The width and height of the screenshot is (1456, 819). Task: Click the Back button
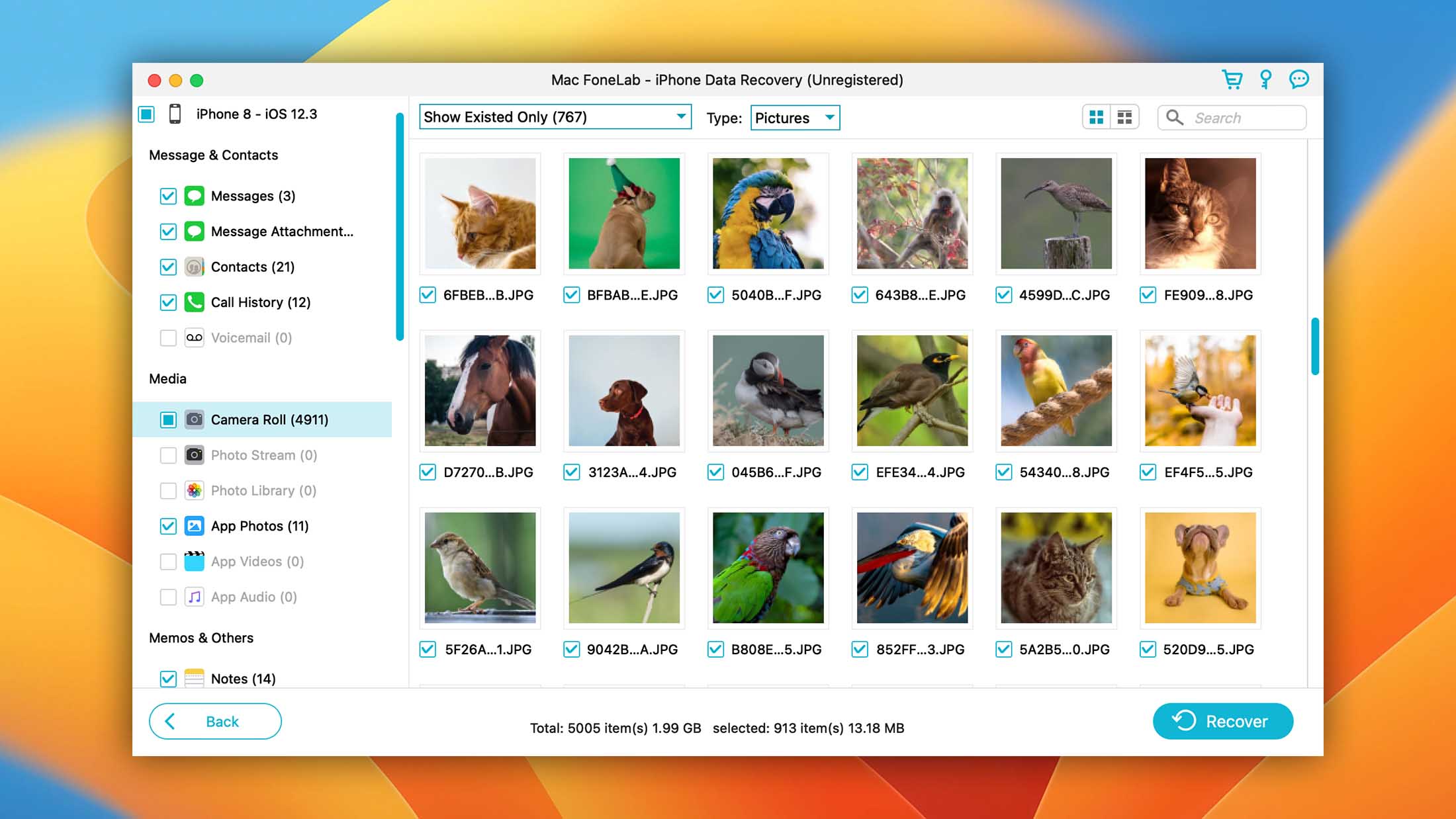215,721
